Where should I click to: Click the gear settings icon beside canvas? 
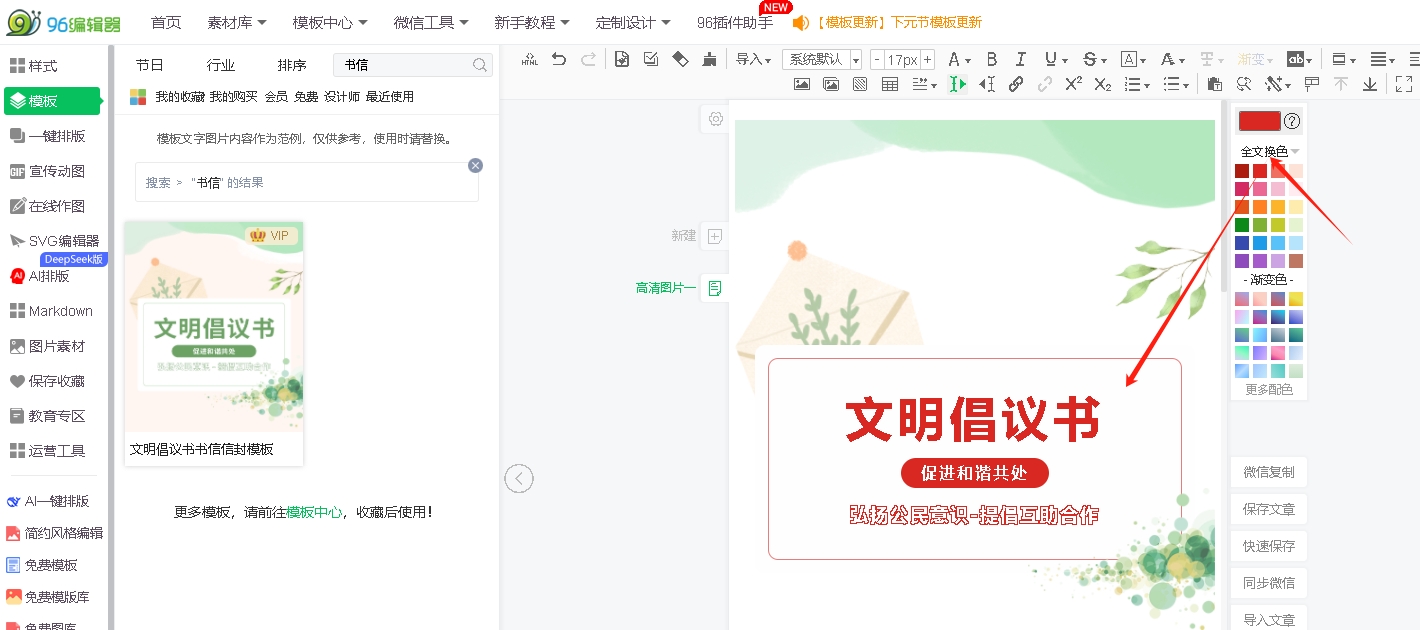click(716, 119)
